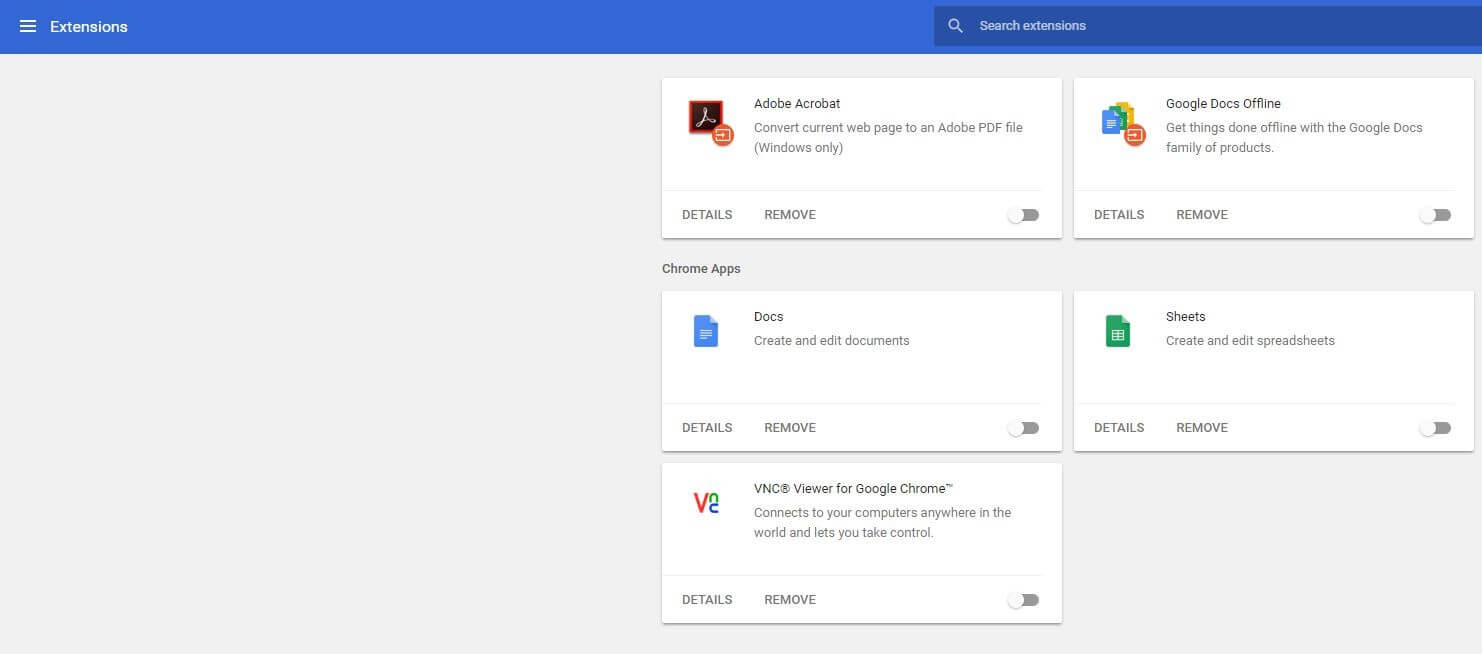Screen dimensions: 1482x654
Task: Remove VNC Viewer for Google Chrome
Action: [x=790, y=600]
